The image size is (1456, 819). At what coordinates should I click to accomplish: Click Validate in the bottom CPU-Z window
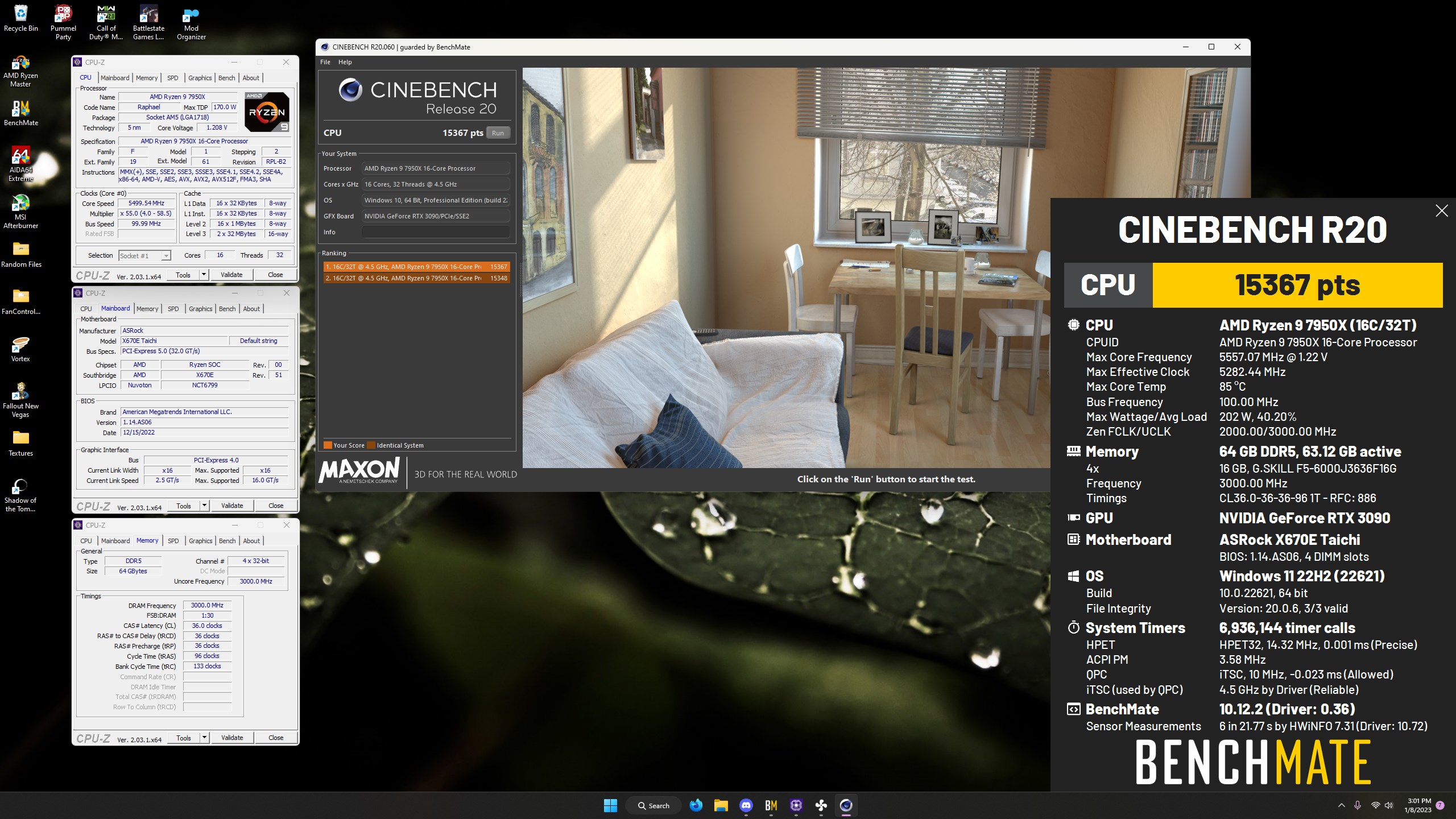coord(232,738)
